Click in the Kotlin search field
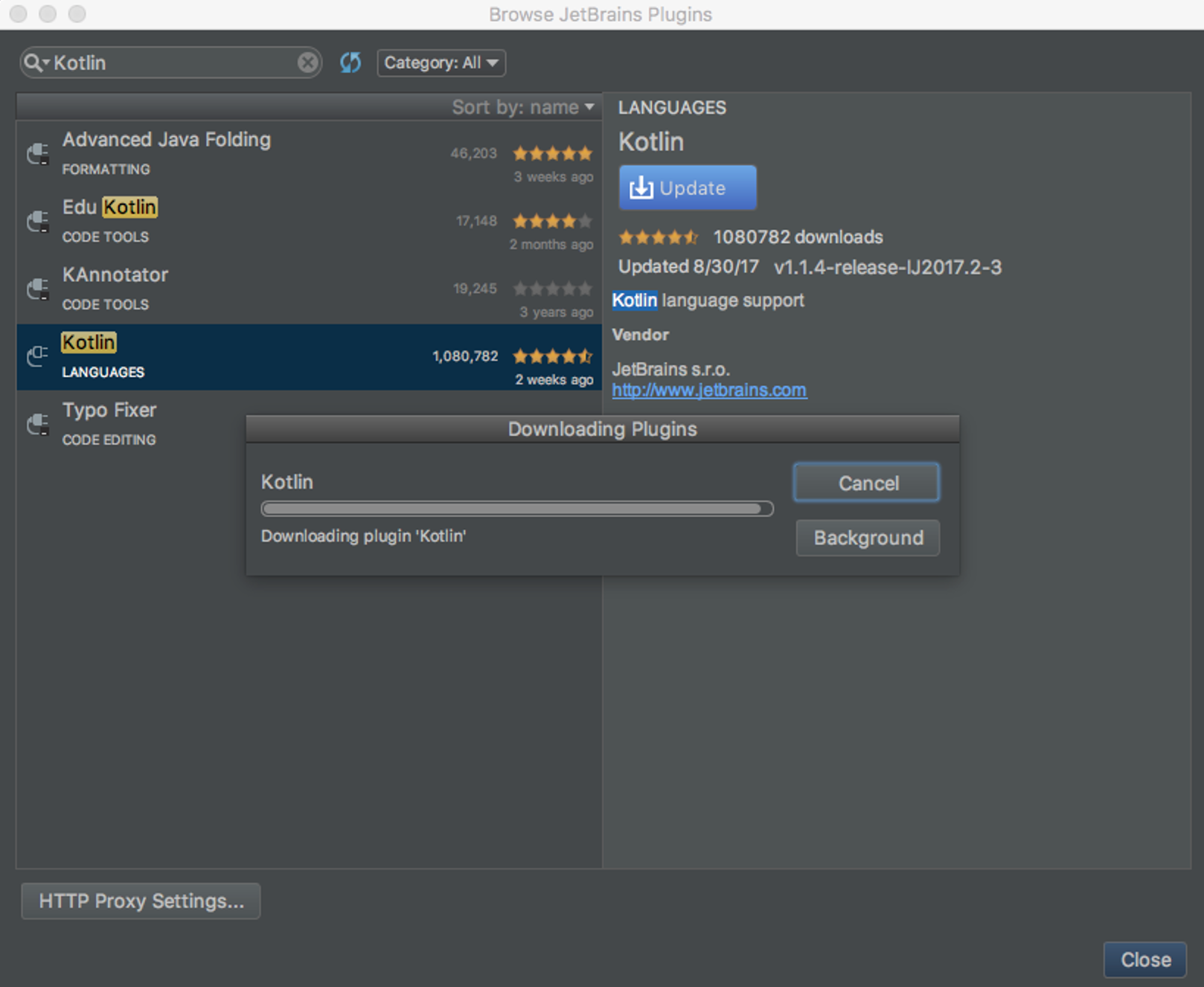 tap(171, 62)
